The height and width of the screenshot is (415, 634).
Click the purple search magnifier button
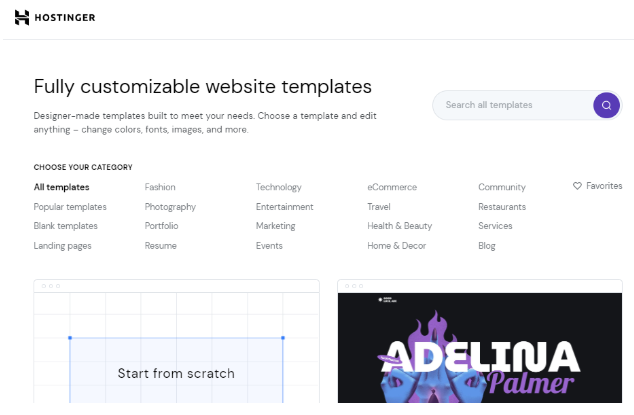pos(606,105)
